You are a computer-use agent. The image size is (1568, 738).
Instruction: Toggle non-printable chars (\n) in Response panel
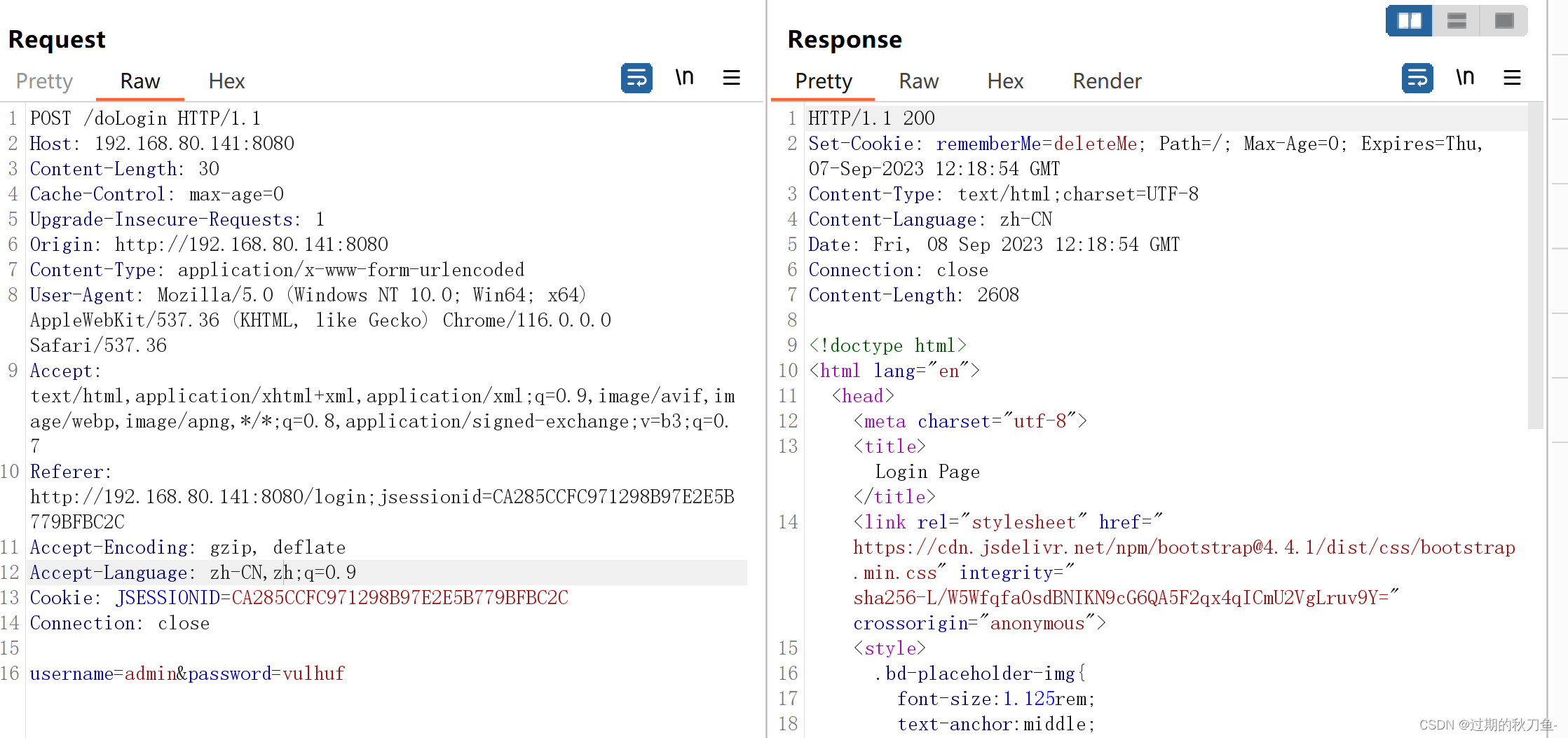1465,78
